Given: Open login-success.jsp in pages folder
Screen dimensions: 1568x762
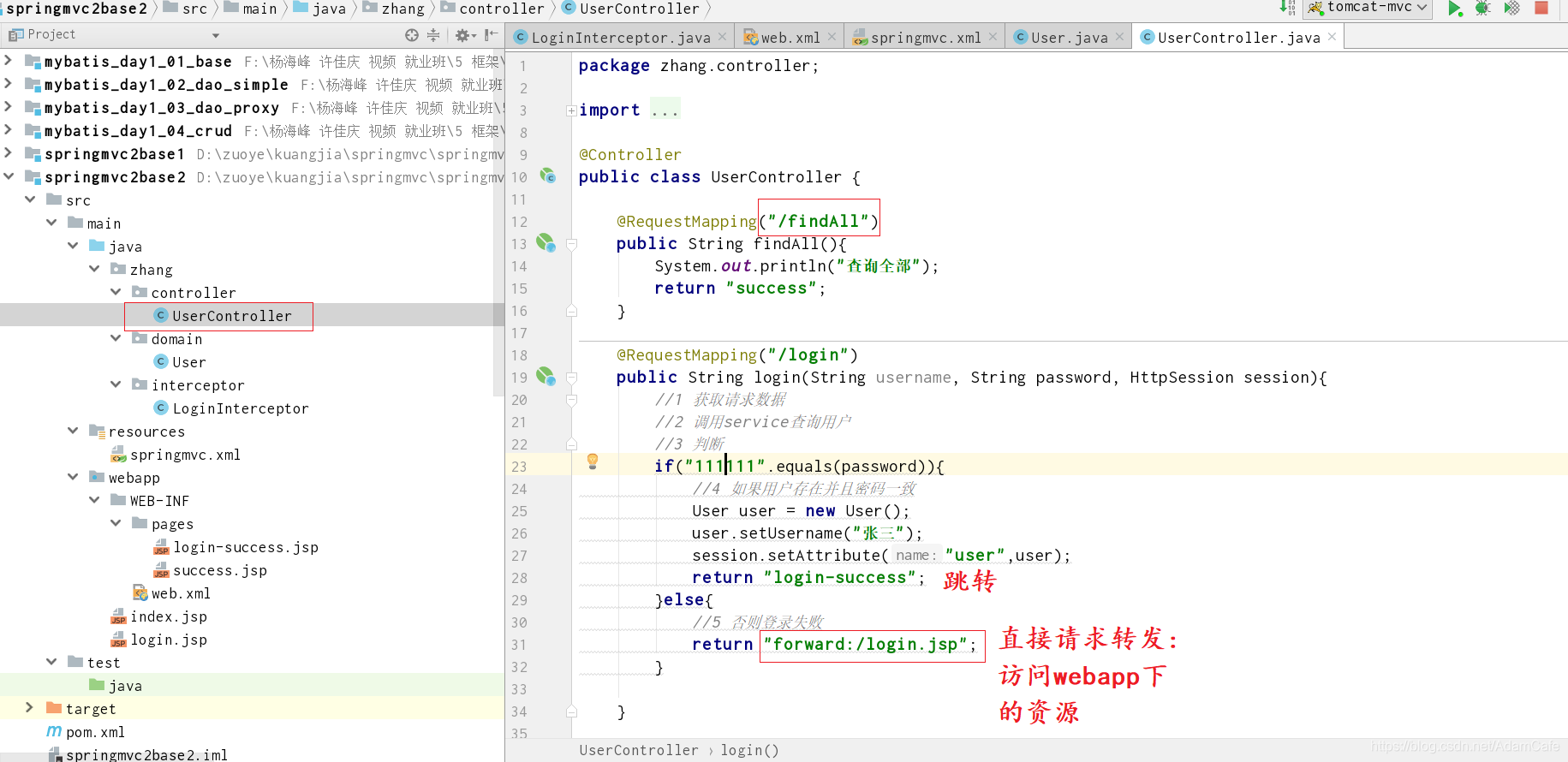Looking at the screenshot, I should pyautogui.click(x=235, y=547).
